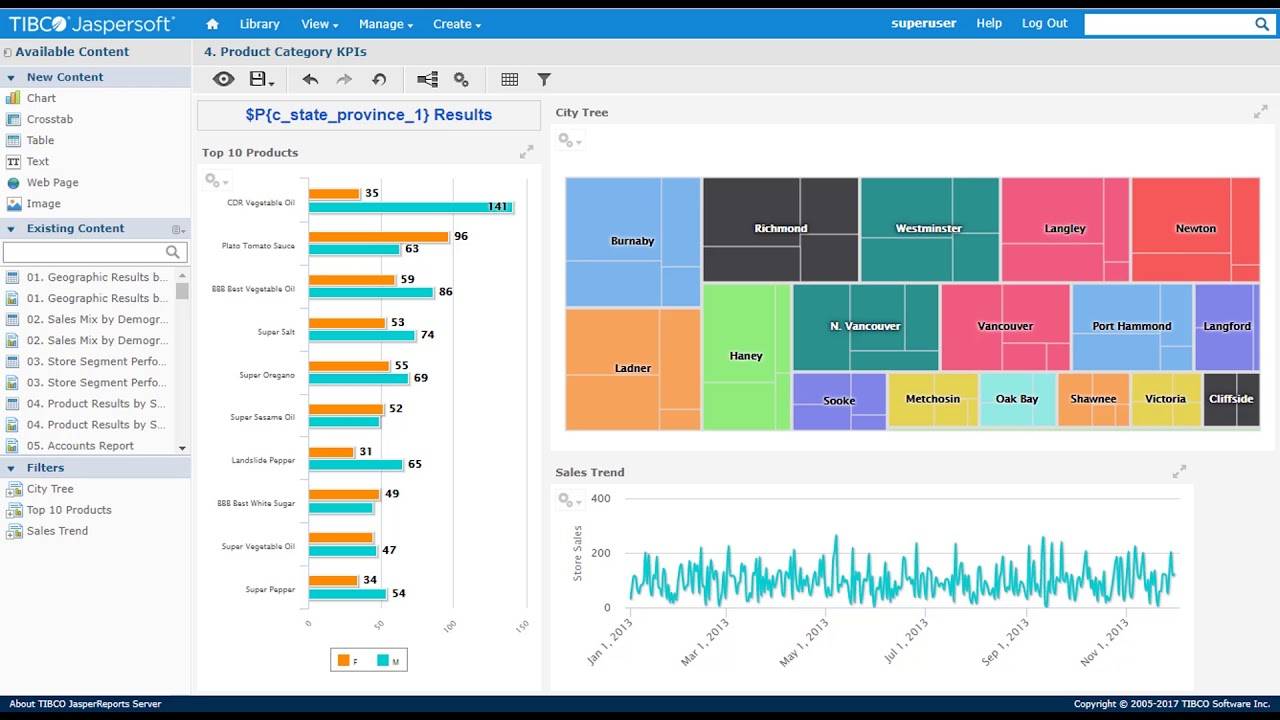This screenshot has width=1280, height=720.
Task: Select the Crosstab content item
Action: point(49,119)
